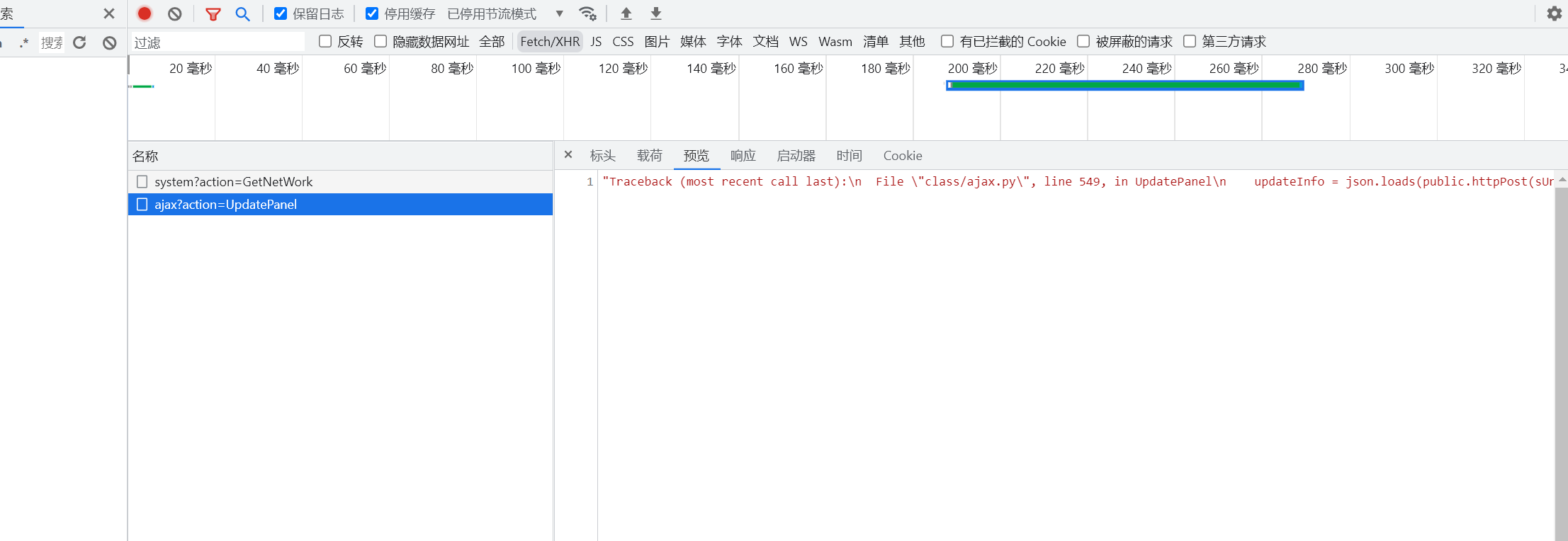Image resolution: width=1568 pixels, height=541 pixels.
Task: Switch to Cookie tab
Action: point(903,155)
